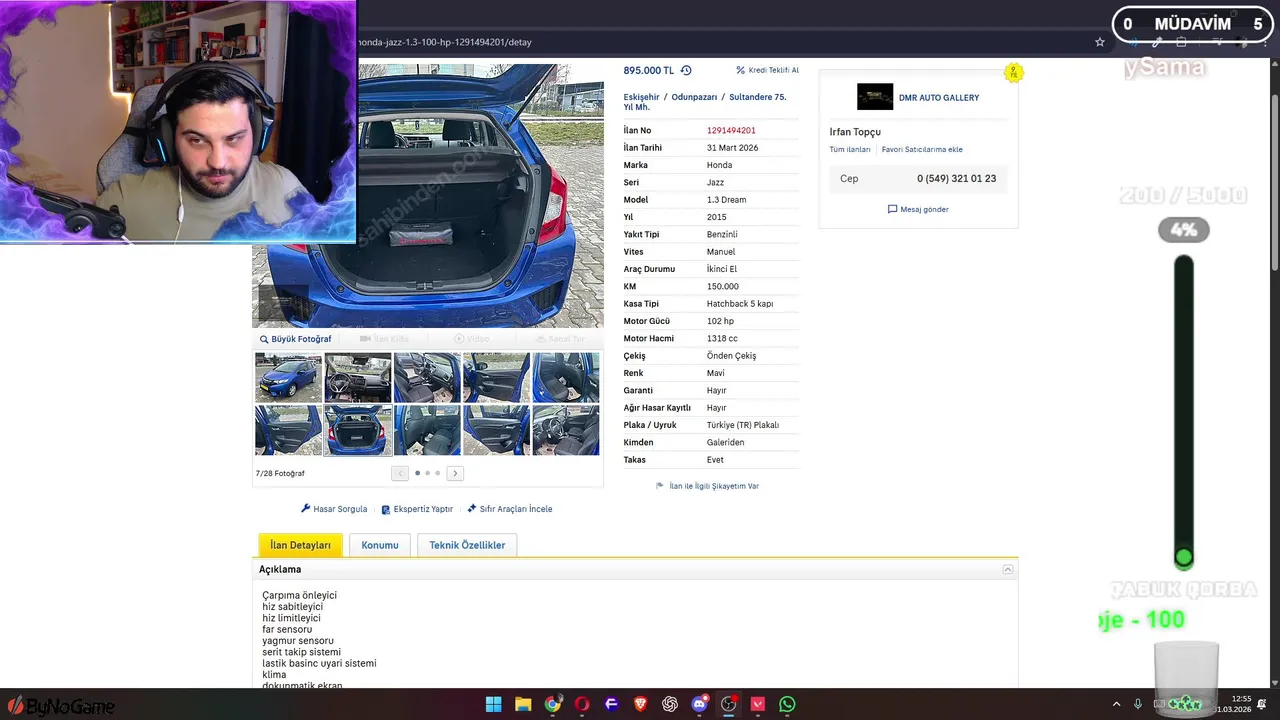Click Model value 1.3 Dream
The image size is (1280, 720).
[x=726, y=200]
